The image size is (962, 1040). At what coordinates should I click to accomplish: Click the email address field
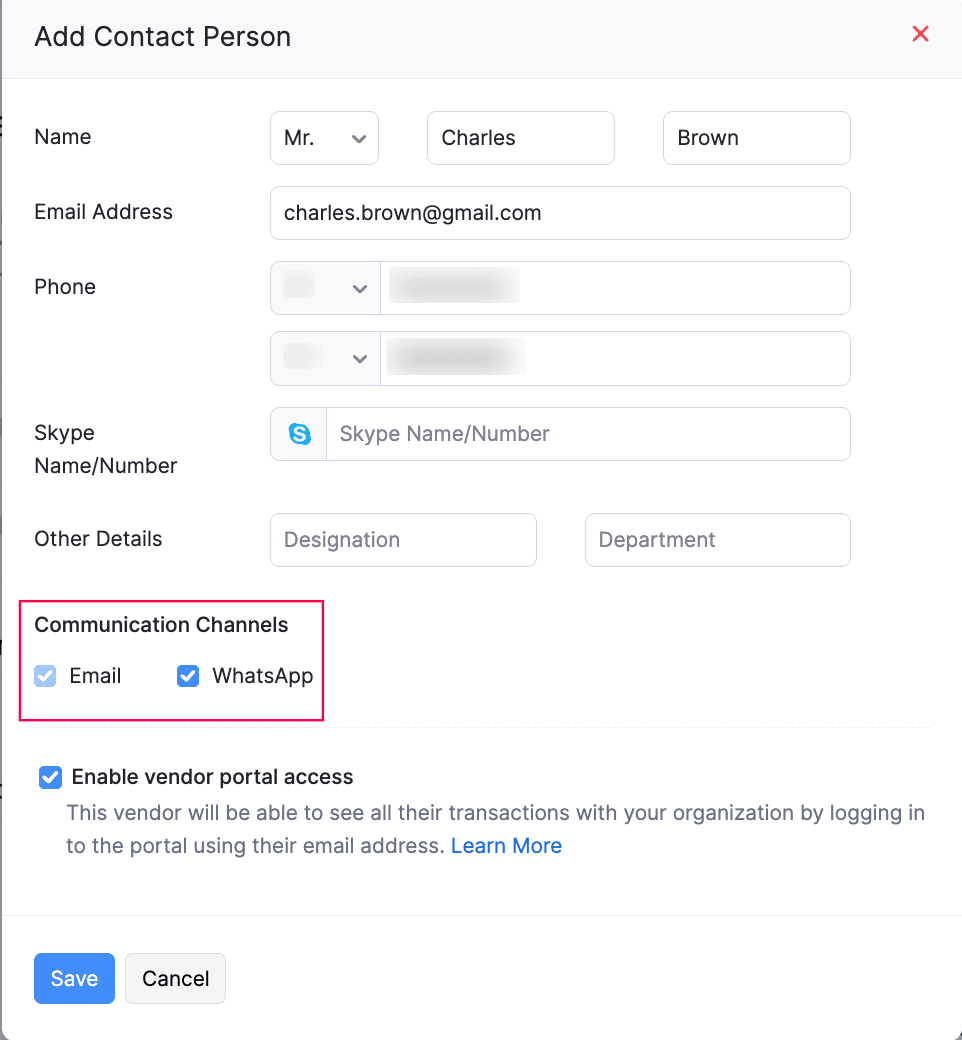click(560, 213)
